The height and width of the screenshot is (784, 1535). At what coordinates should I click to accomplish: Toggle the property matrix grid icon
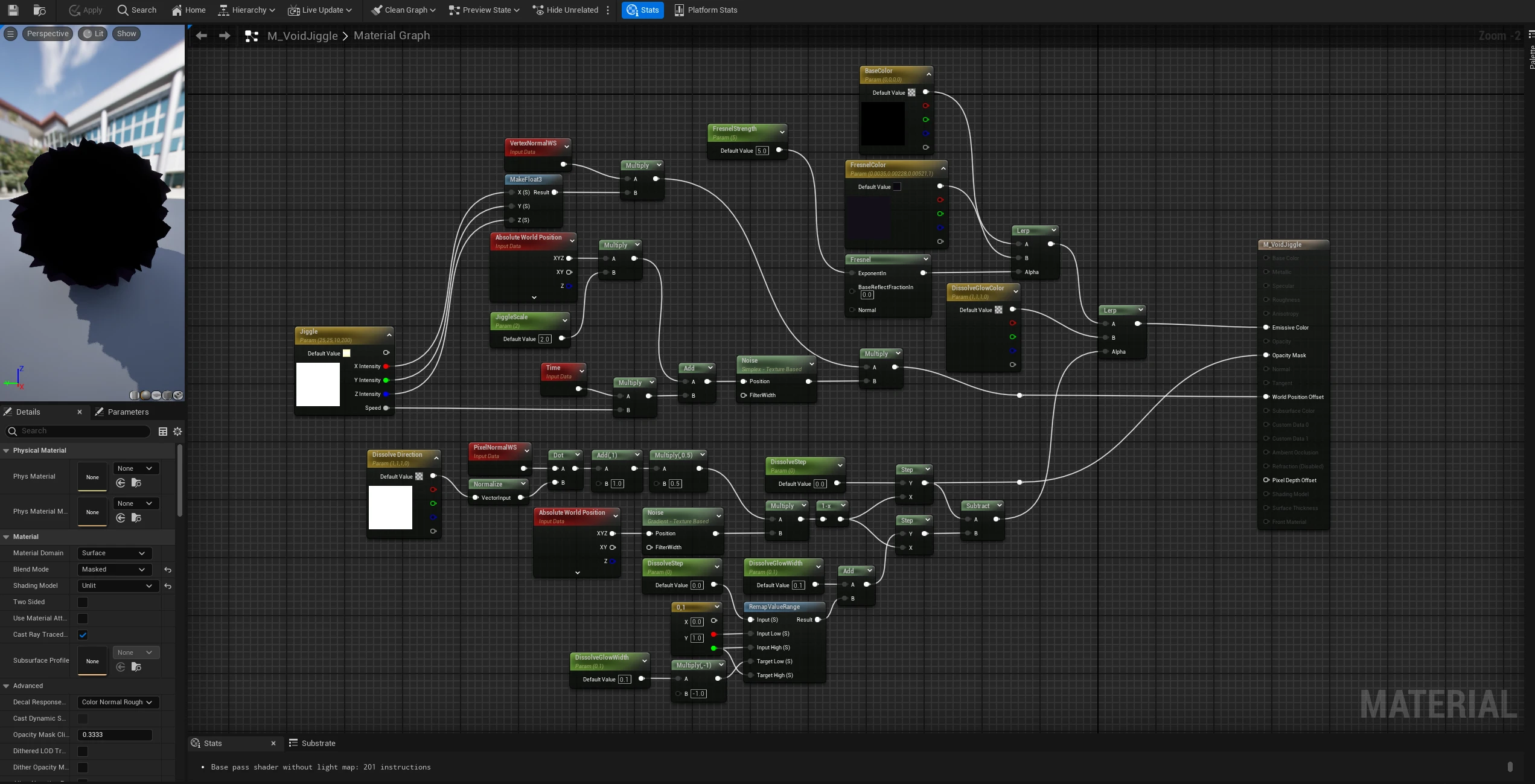tap(162, 432)
